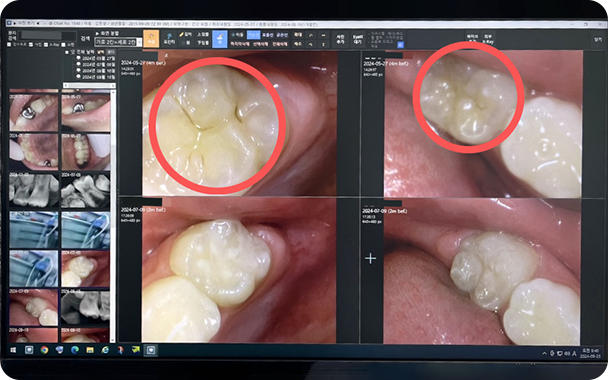Open Microsoft Edge from the taskbar

click(75, 350)
